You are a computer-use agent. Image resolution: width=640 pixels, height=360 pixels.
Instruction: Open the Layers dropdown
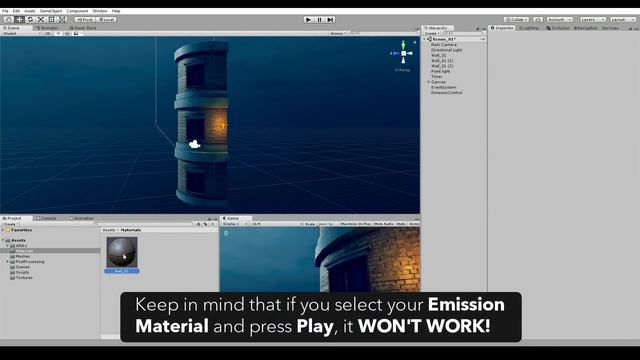pos(592,20)
